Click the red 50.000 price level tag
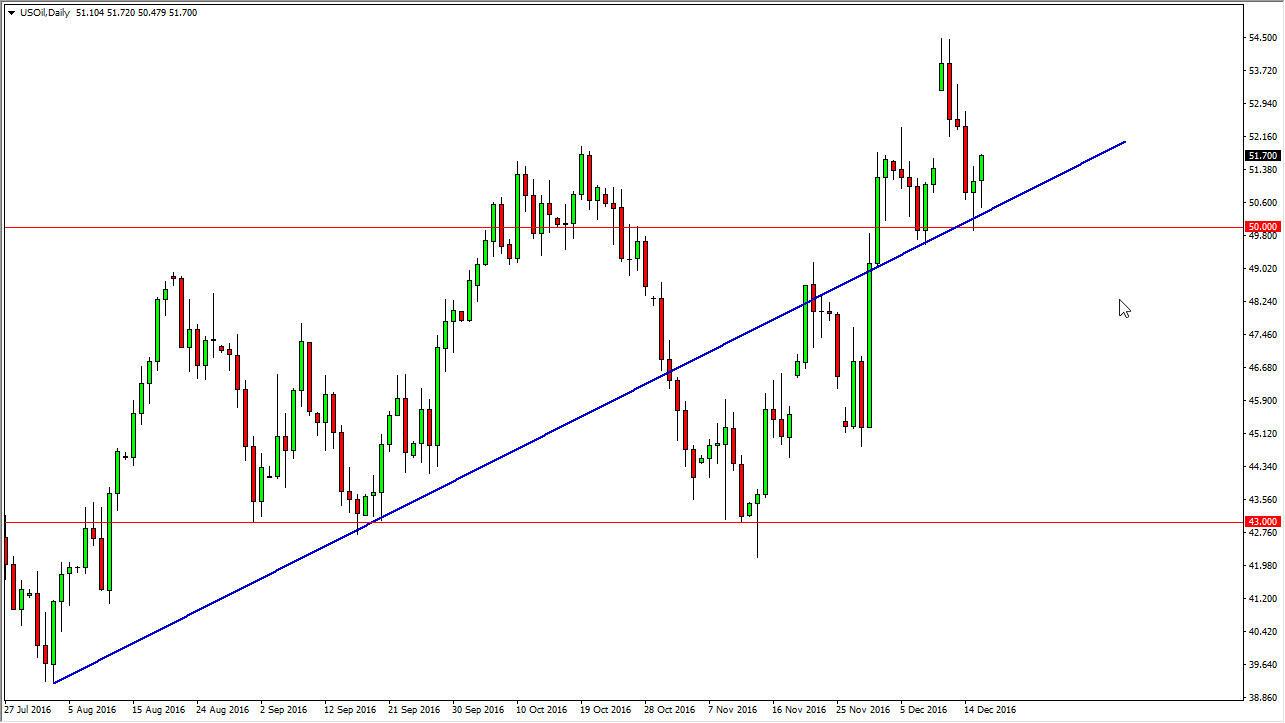1285x723 pixels. 1263,227
